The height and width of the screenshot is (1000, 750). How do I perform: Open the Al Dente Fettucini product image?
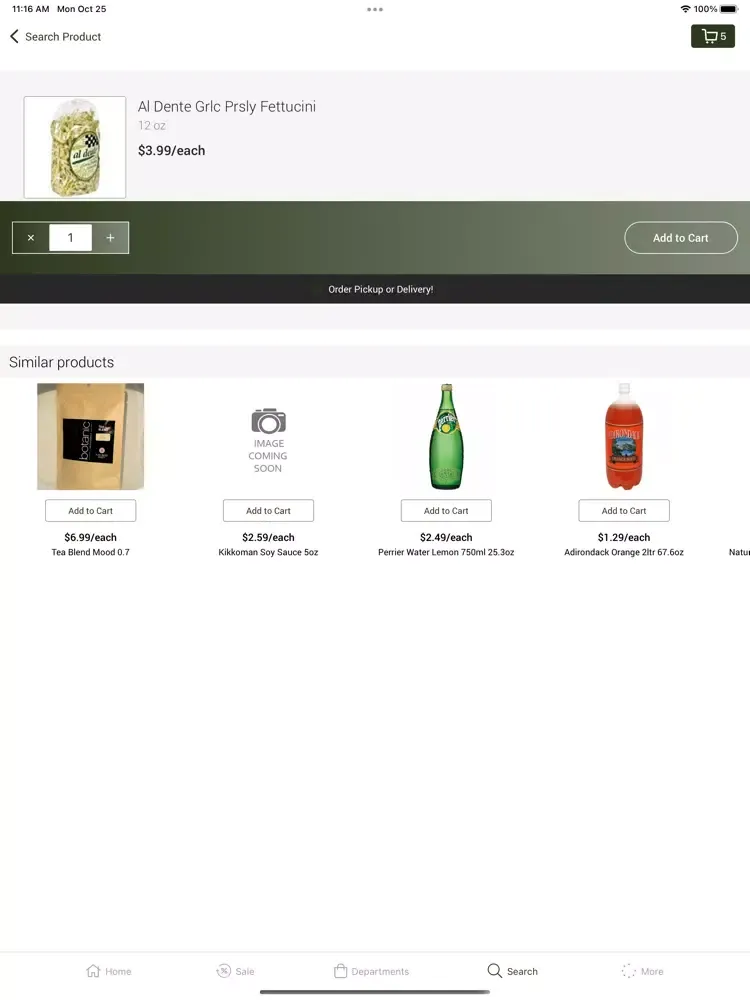(75, 147)
